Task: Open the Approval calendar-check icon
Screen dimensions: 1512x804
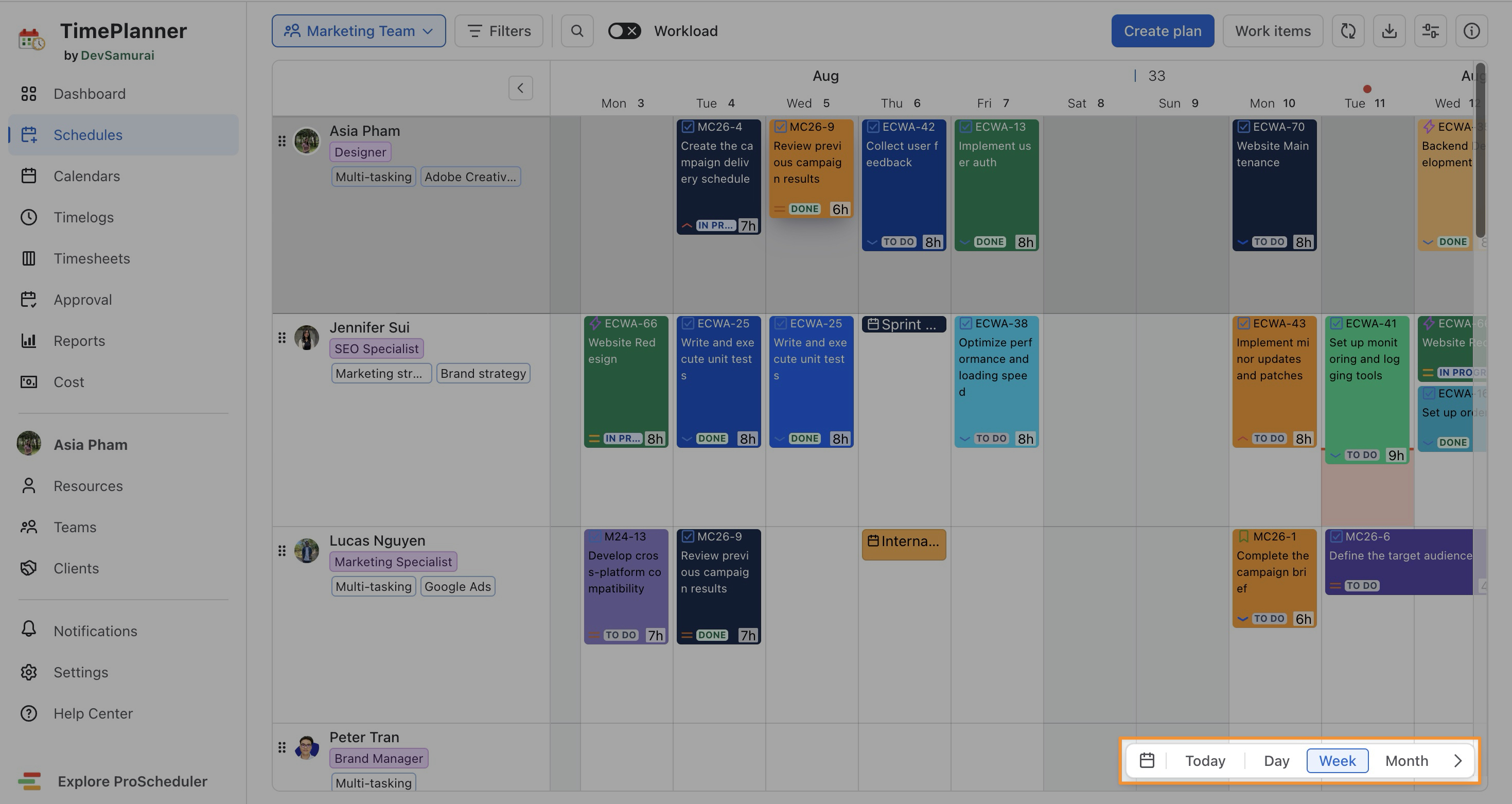Action: point(29,299)
